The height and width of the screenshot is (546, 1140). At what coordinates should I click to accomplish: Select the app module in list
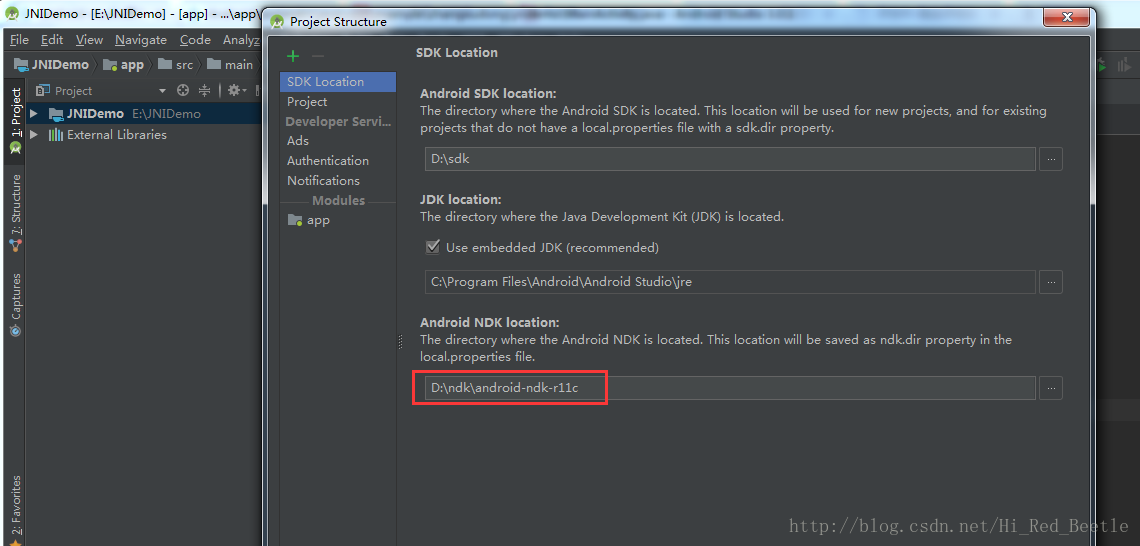[x=317, y=220]
